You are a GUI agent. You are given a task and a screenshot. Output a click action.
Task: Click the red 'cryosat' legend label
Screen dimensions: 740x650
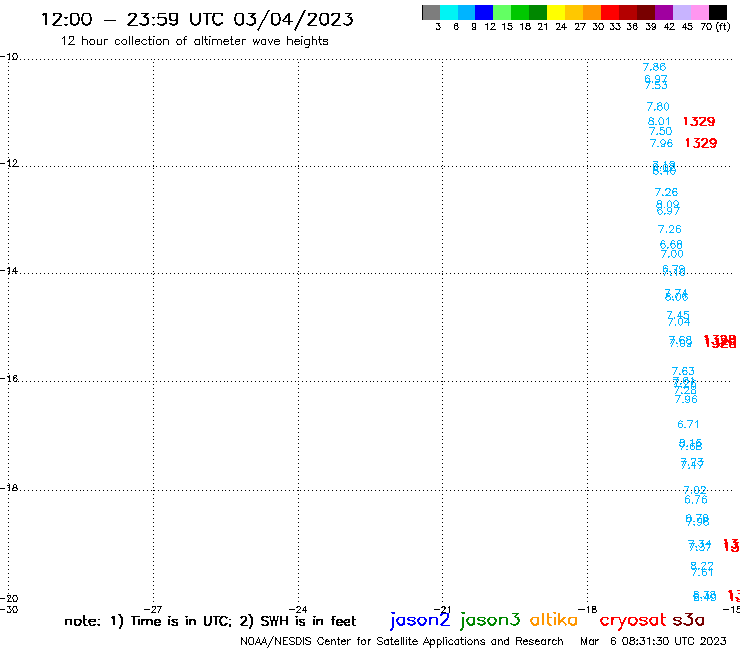(633, 621)
